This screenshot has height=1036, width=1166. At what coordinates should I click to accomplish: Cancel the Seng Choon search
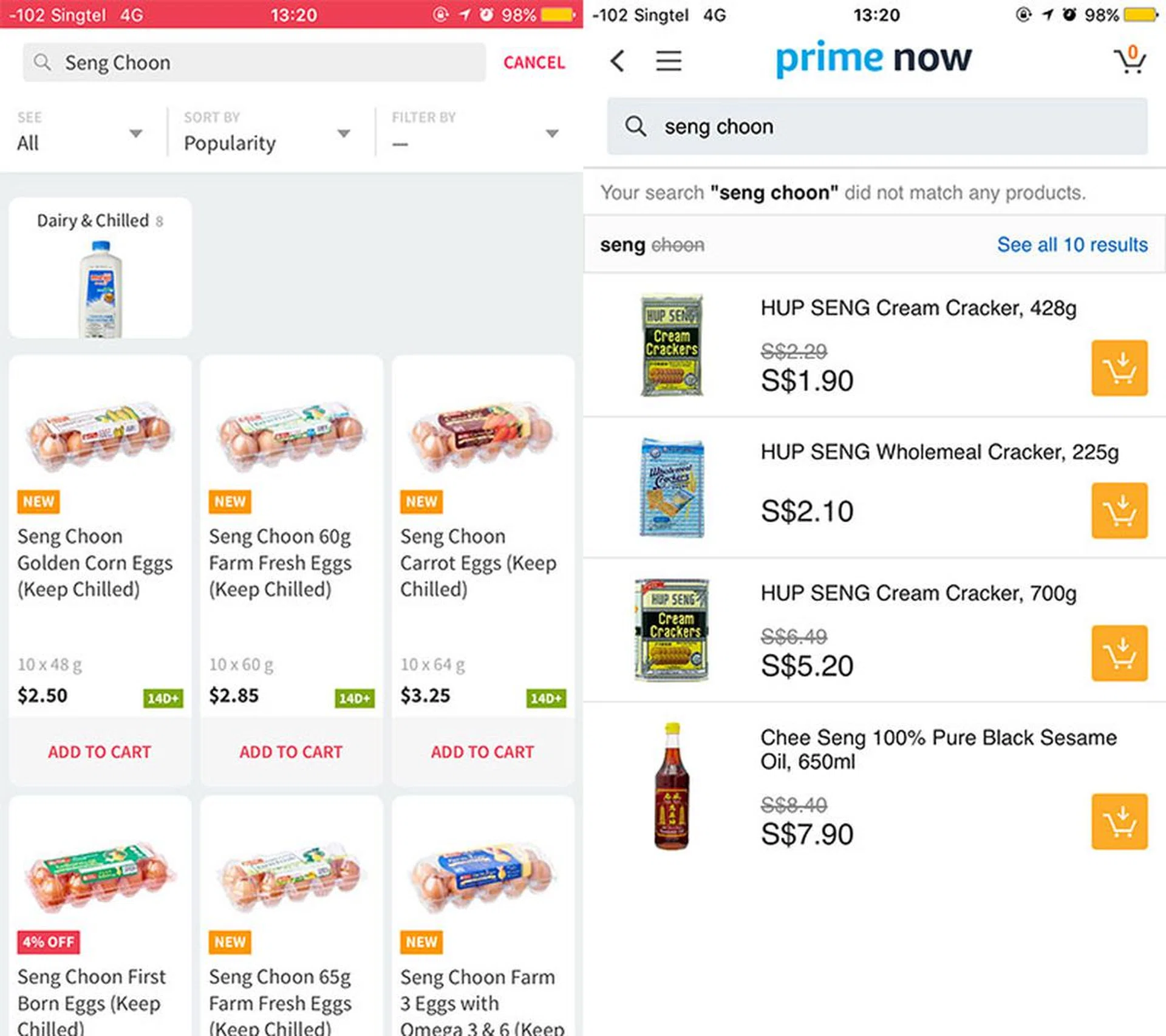click(534, 63)
